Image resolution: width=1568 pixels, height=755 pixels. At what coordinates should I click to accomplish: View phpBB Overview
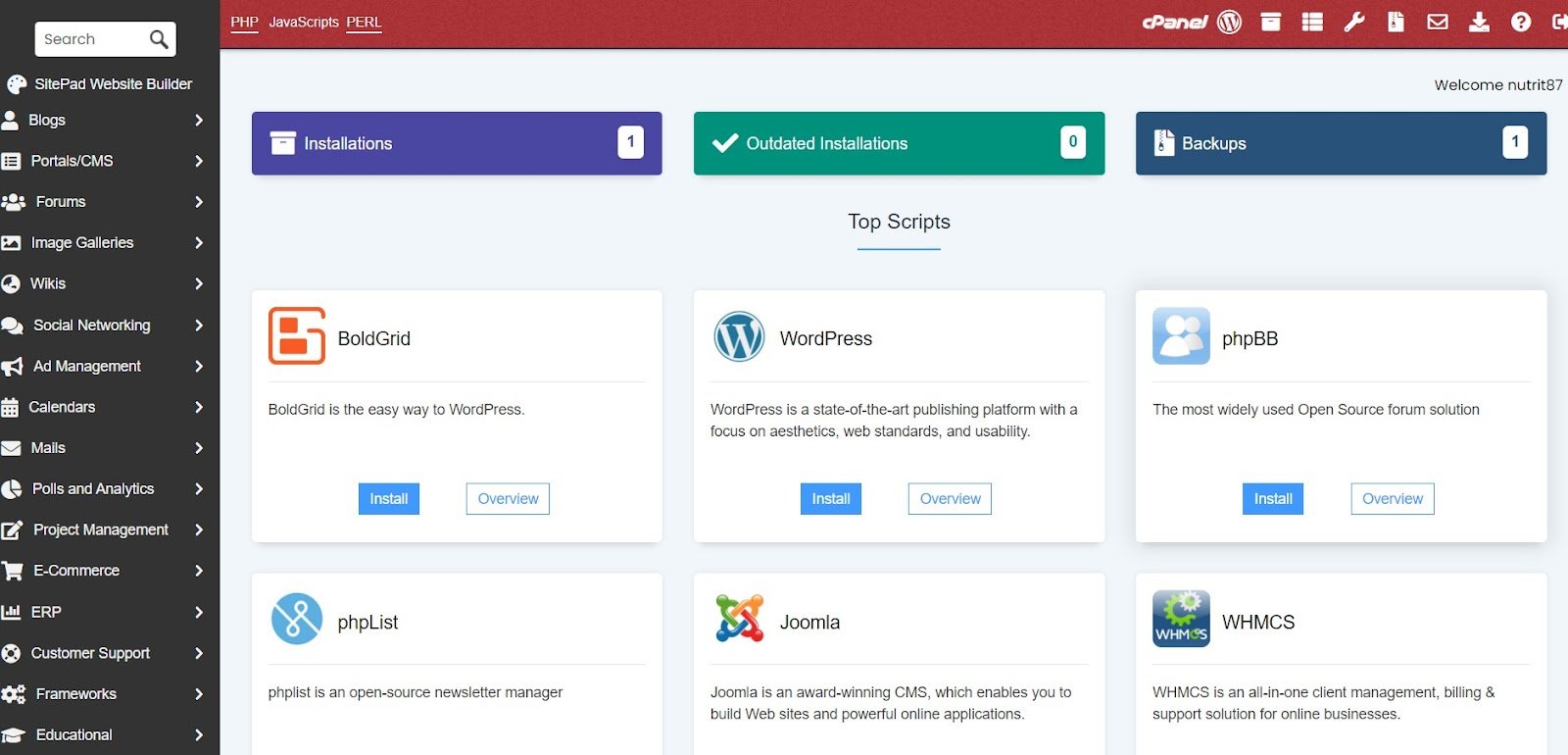point(1393,498)
